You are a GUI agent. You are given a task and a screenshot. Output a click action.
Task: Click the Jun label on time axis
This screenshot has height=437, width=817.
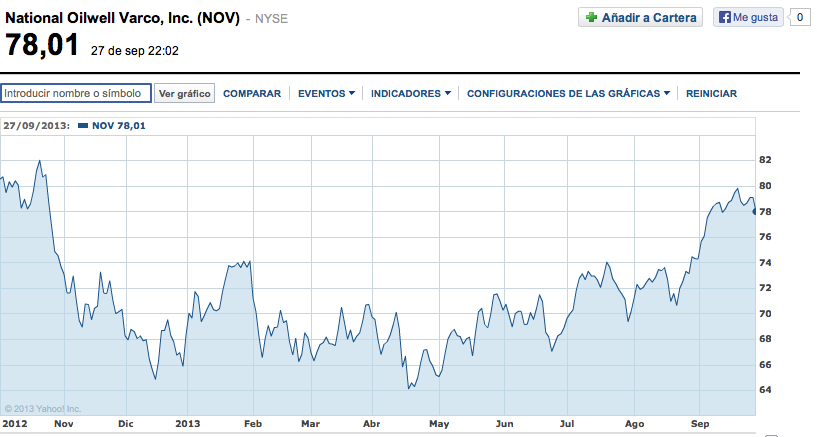(504, 423)
